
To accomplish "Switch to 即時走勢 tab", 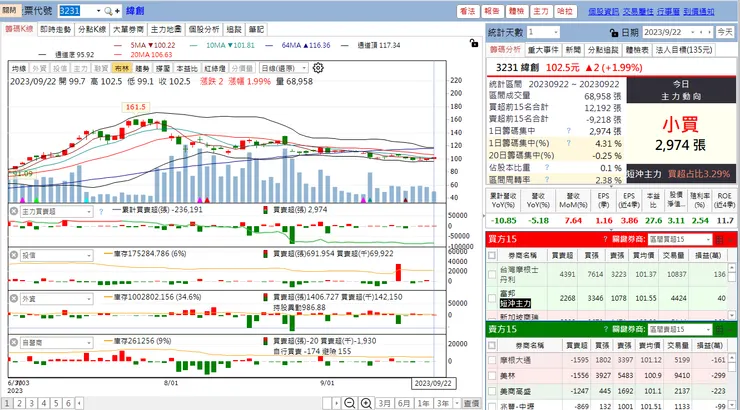I will (55, 29).
